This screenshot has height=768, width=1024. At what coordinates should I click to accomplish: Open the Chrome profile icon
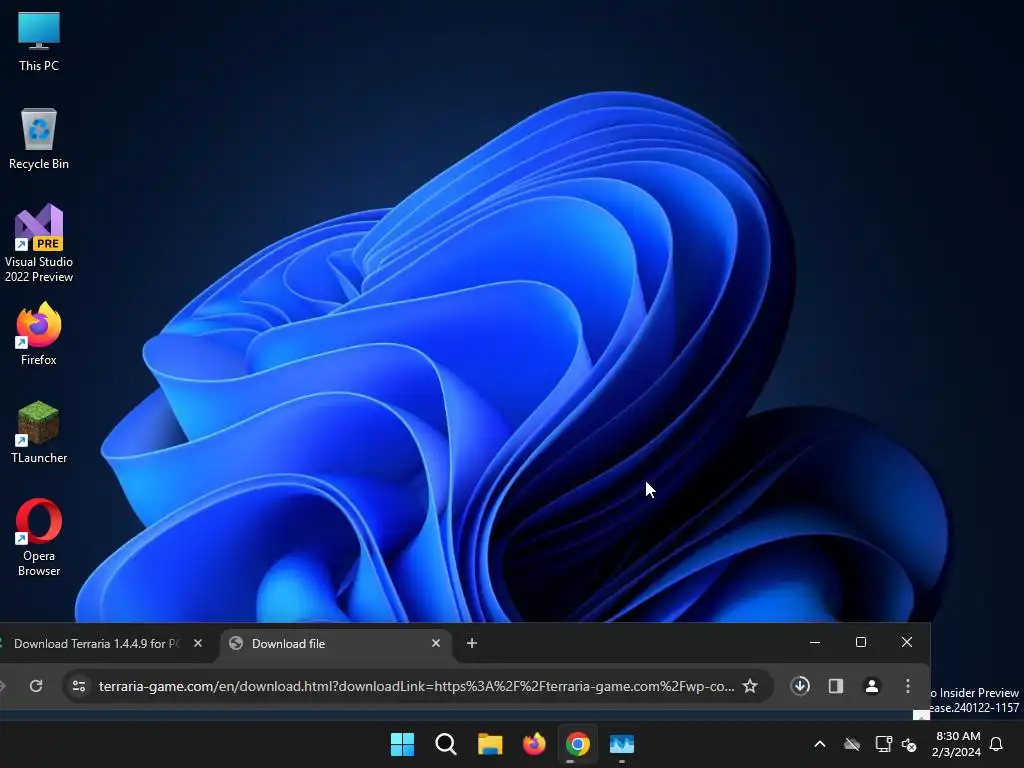click(872, 686)
